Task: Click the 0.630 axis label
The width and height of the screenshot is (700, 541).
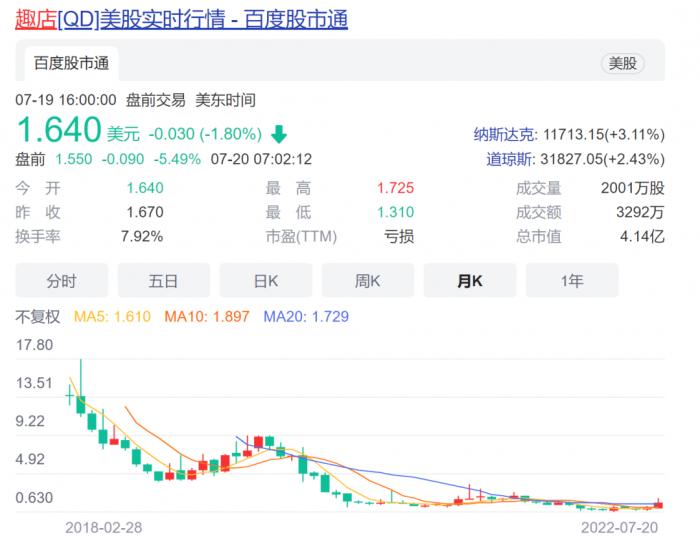Action: (34, 497)
